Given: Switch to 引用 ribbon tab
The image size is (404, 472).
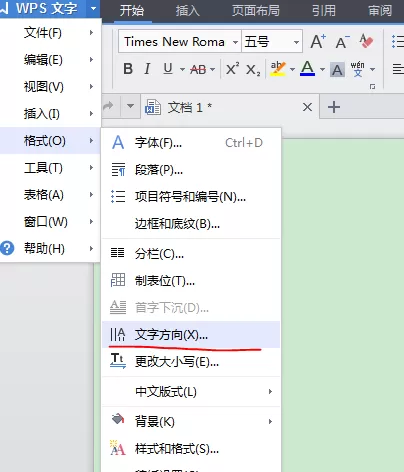Looking at the screenshot, I should (324, 11).
